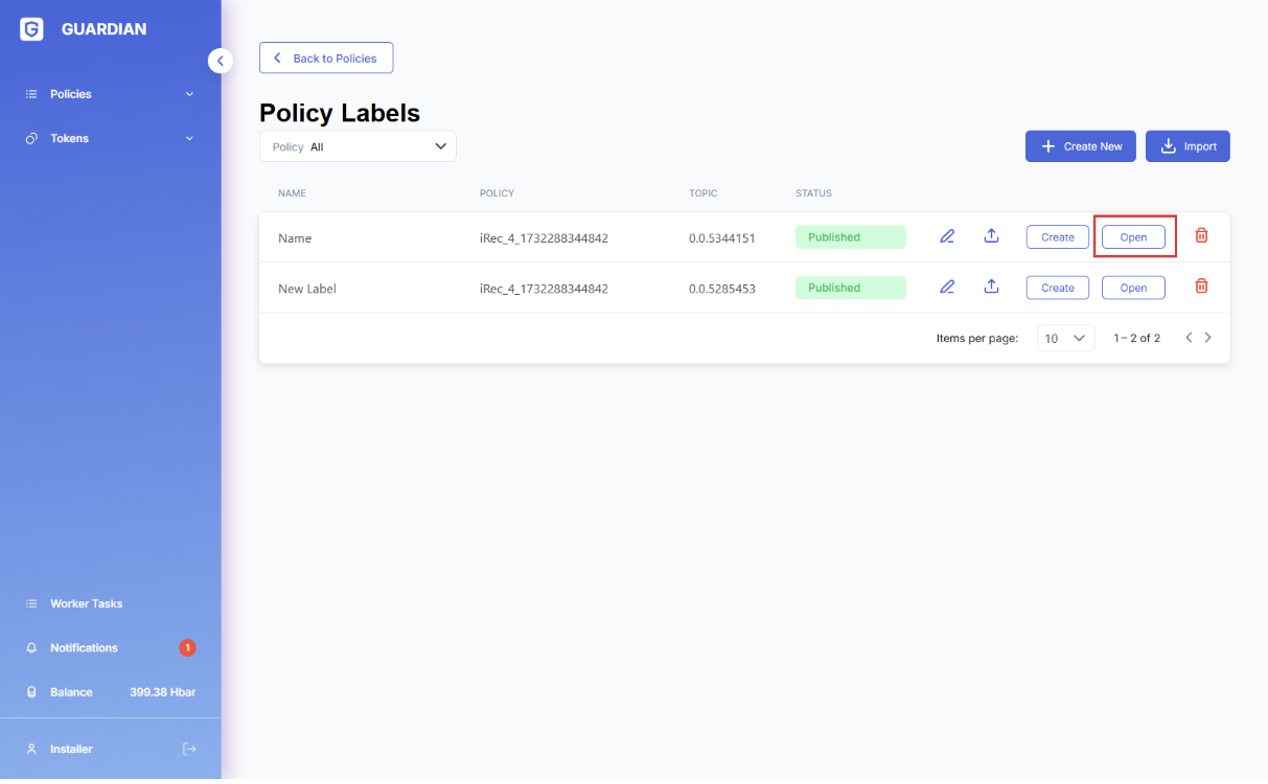Delete New Label using the trash icon

1201,287
